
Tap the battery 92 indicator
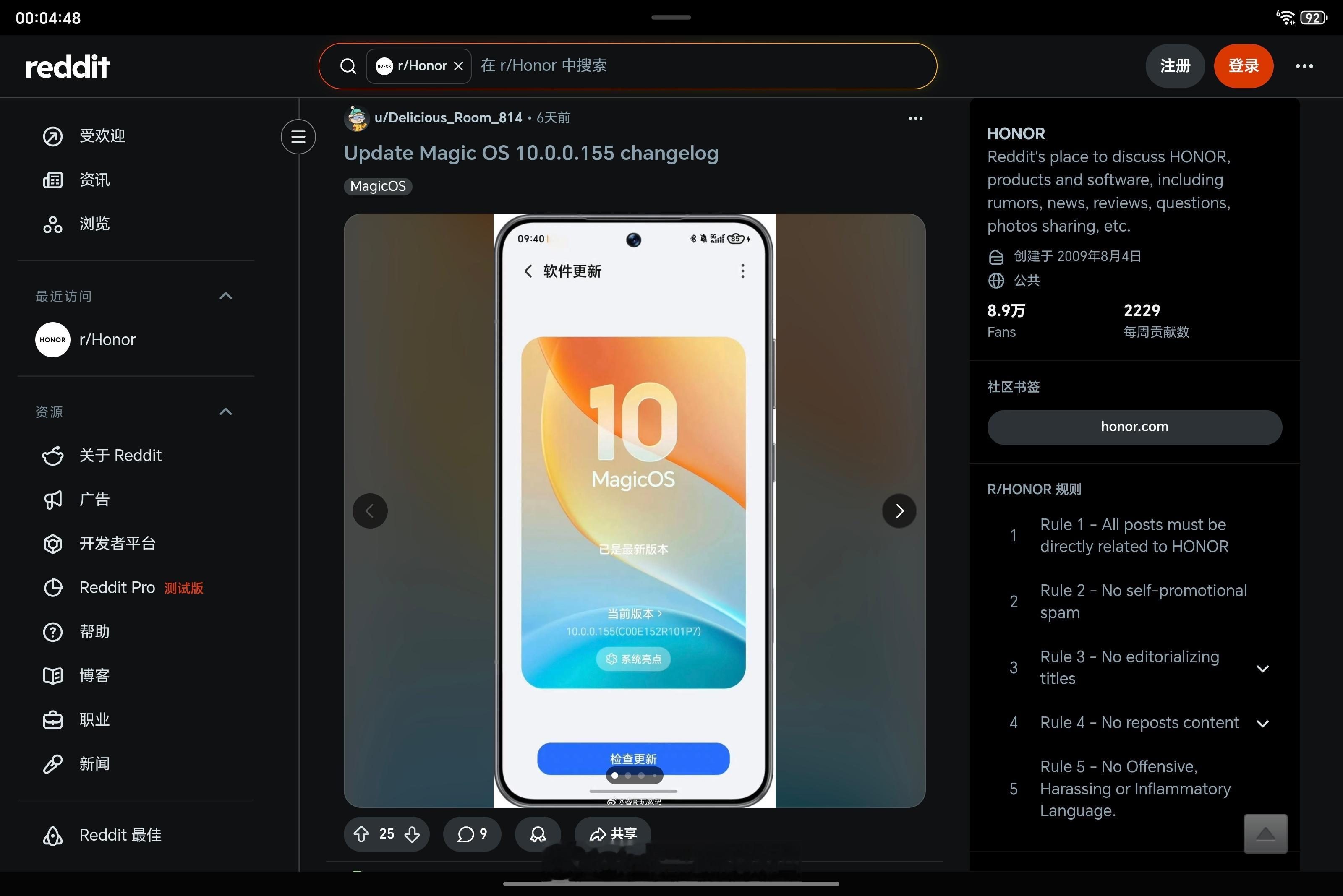1313,18
